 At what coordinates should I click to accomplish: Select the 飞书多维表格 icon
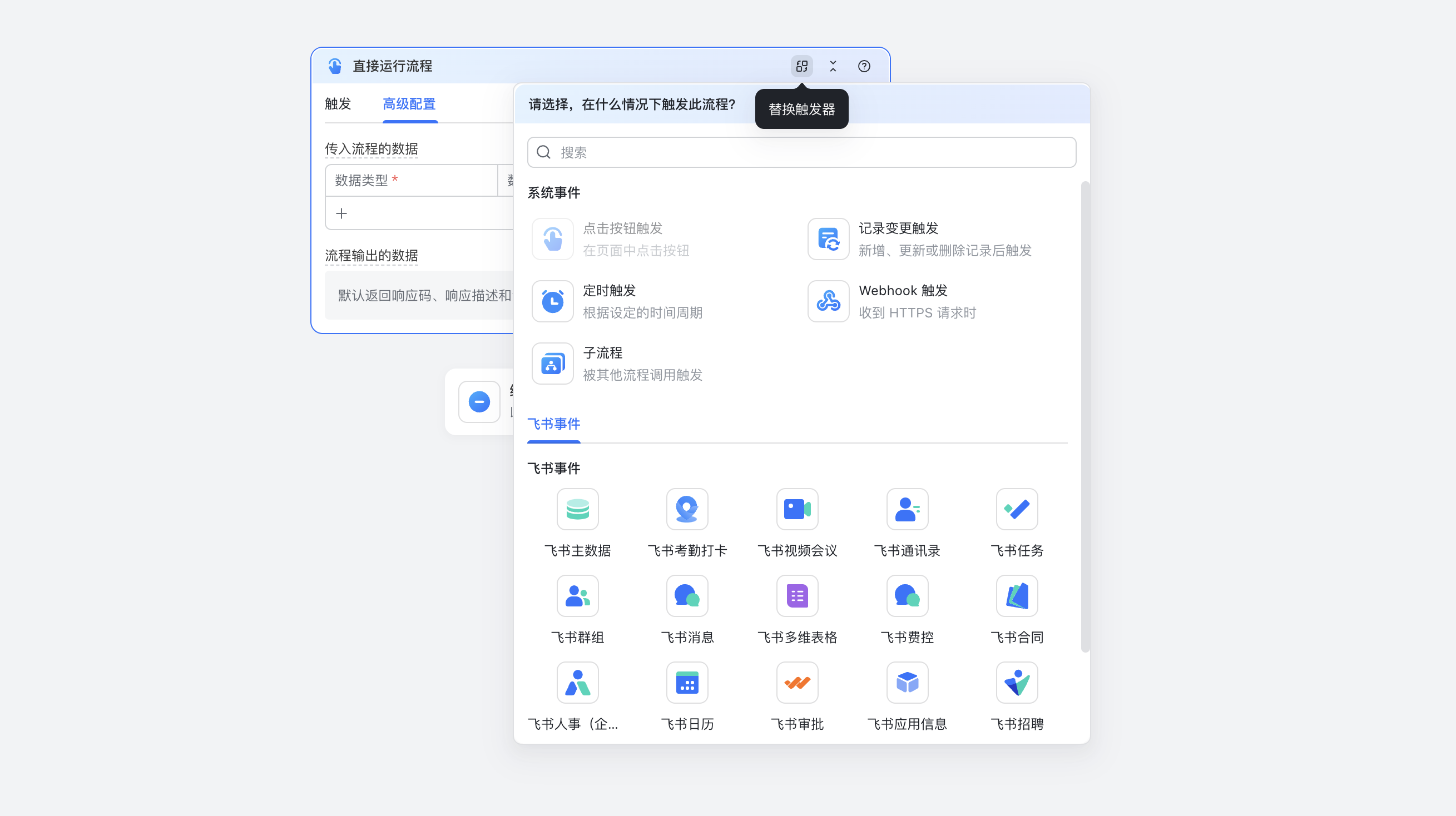click(x=797, y=596)
